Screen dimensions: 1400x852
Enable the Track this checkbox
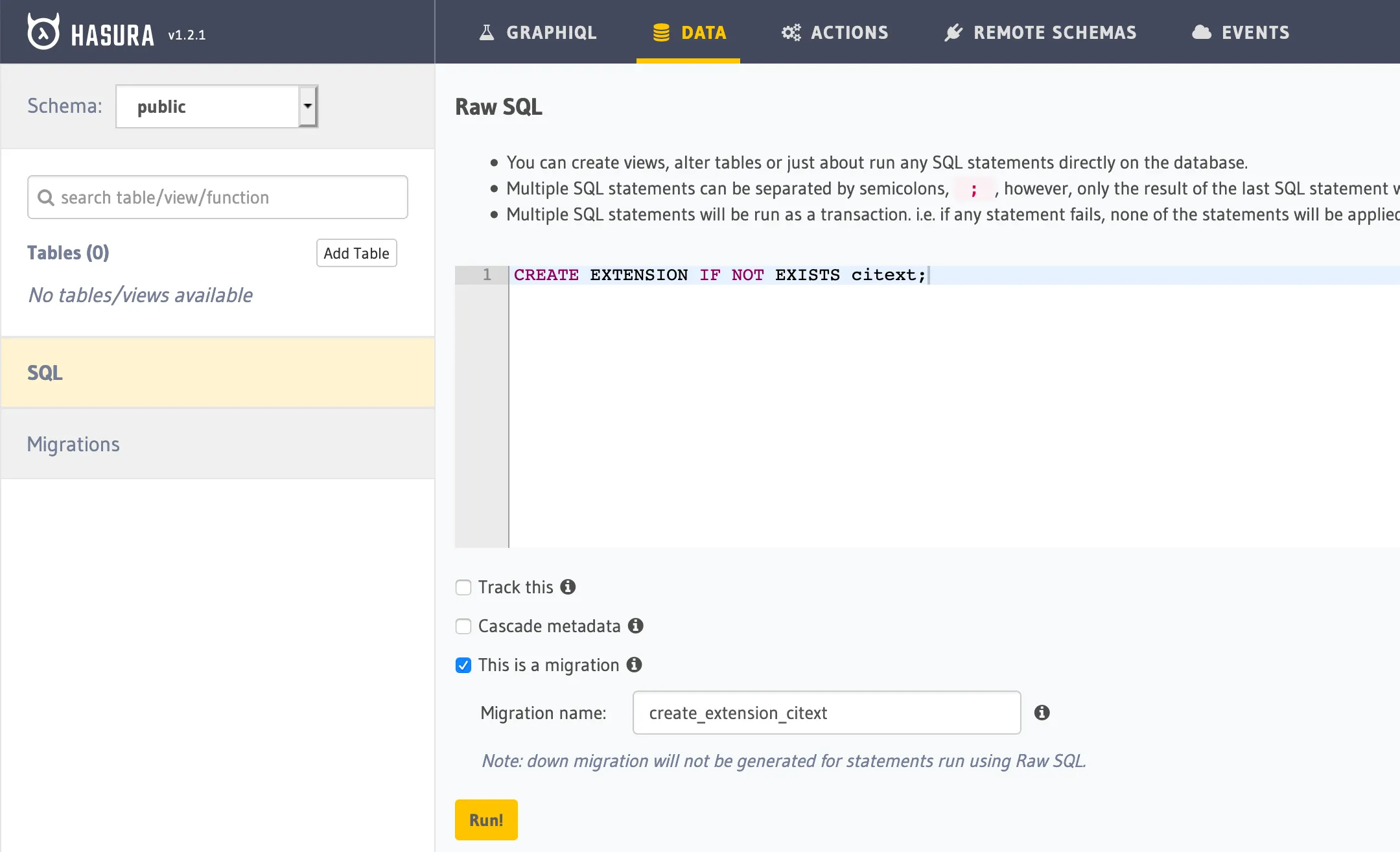point(463,587)
